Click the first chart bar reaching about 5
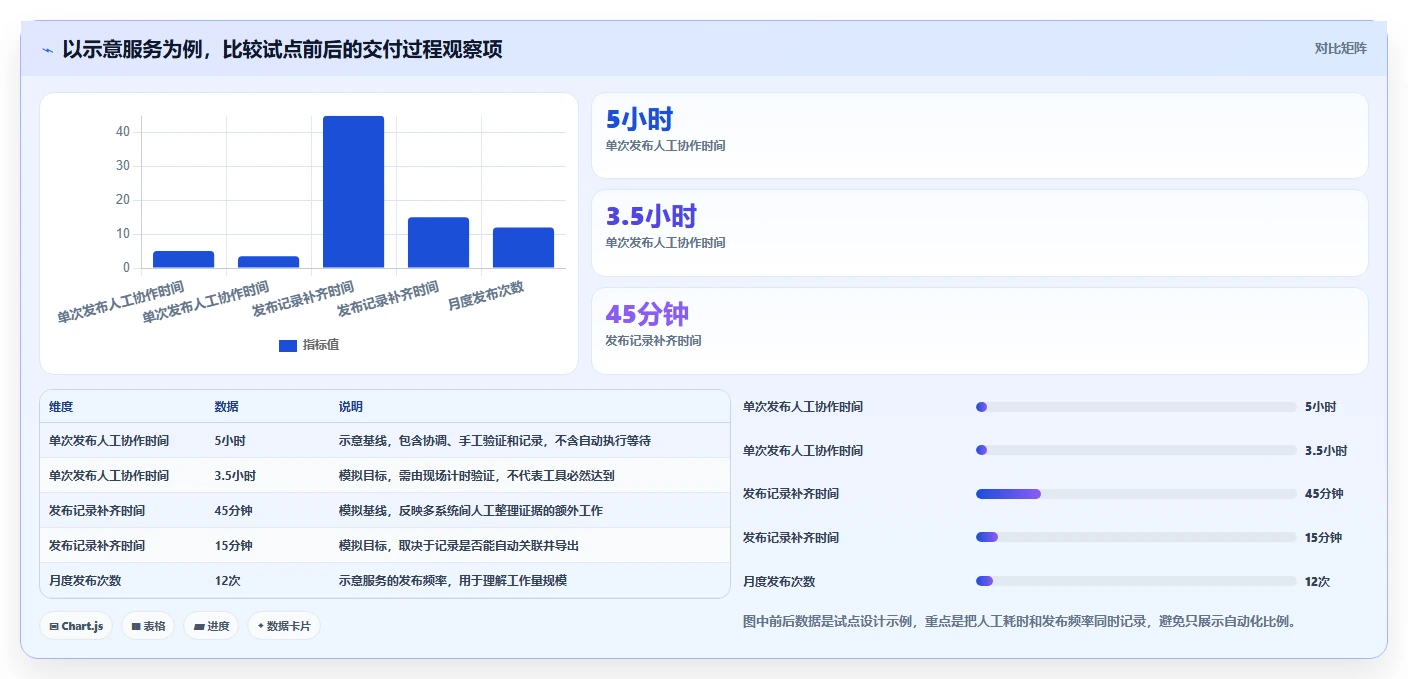 pos(183,260)
